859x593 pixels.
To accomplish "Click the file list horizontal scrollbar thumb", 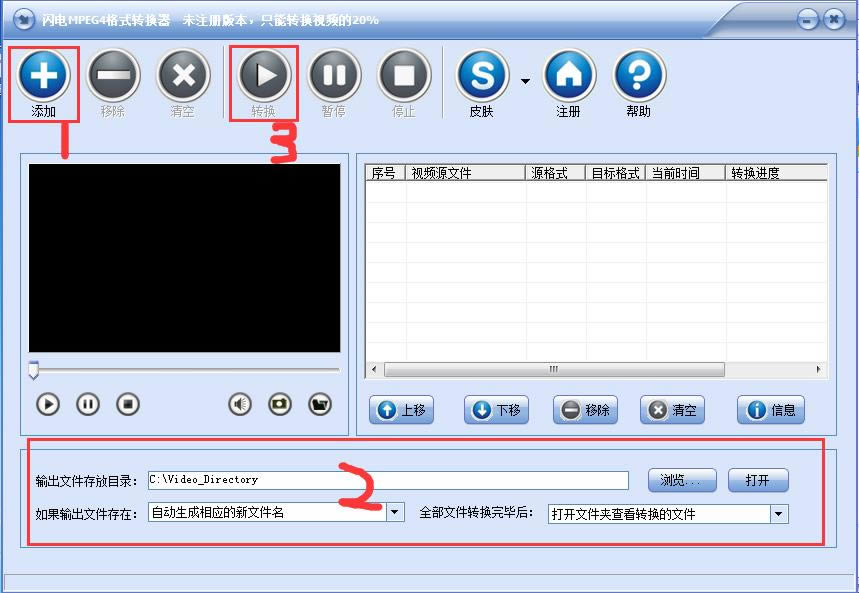I will [x=554, y=369].
